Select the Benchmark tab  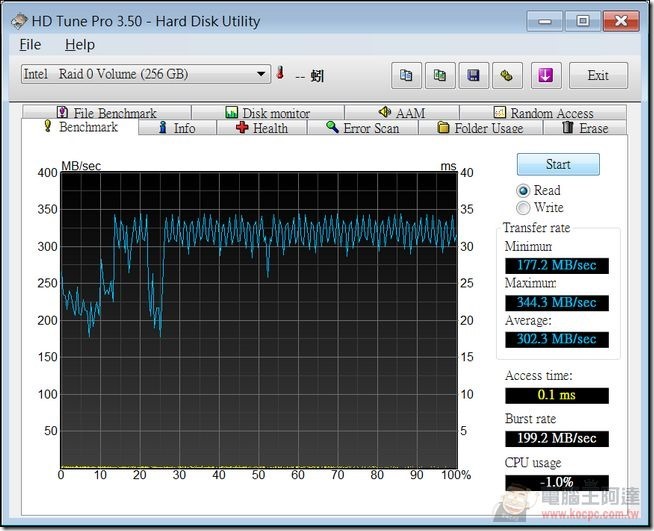point(80,127)
